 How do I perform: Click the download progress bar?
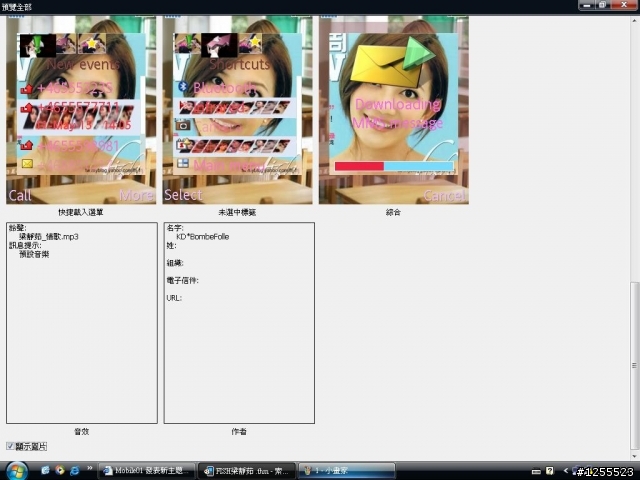394,166
